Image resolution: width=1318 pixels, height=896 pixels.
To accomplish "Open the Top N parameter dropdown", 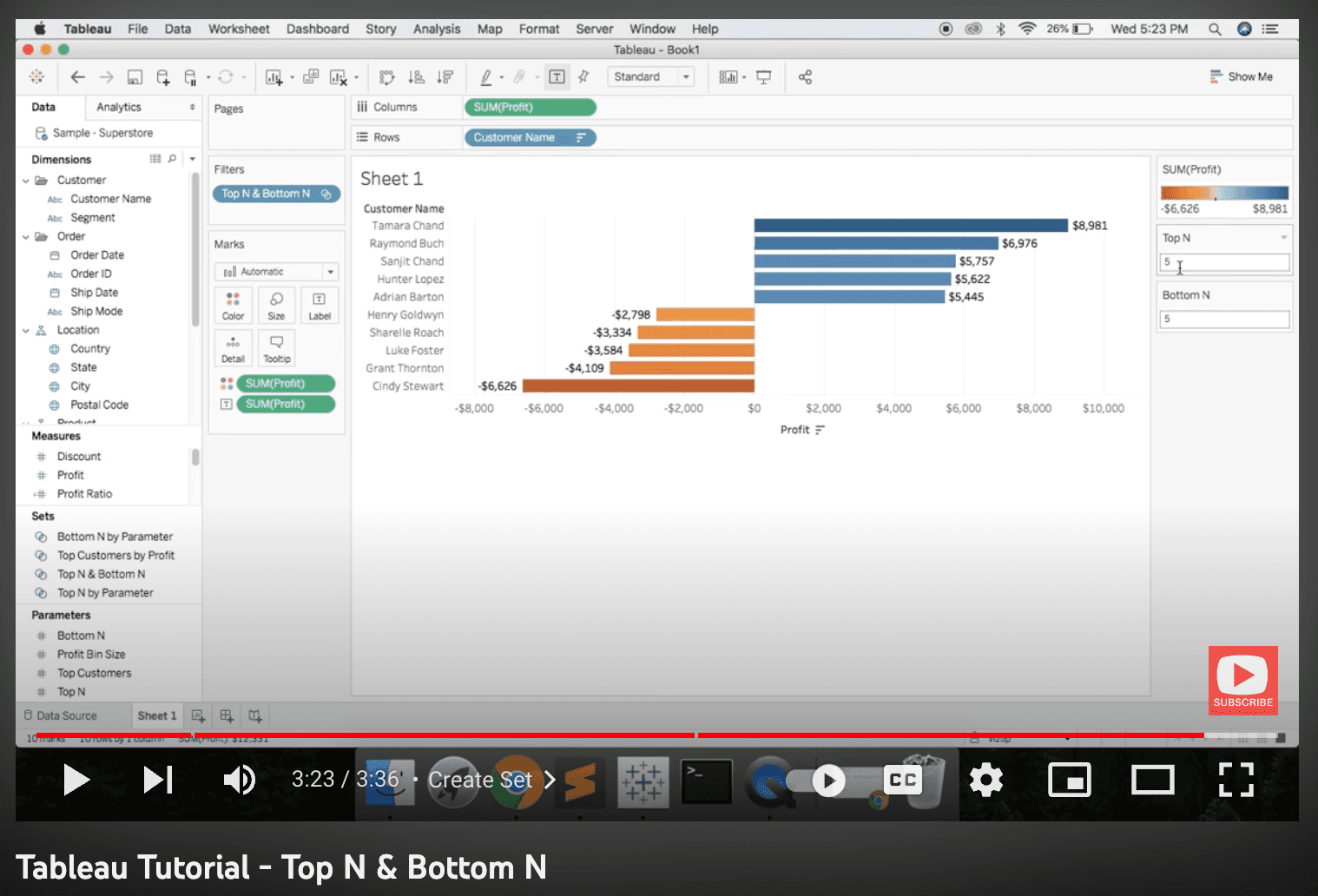I will 1283,237.
